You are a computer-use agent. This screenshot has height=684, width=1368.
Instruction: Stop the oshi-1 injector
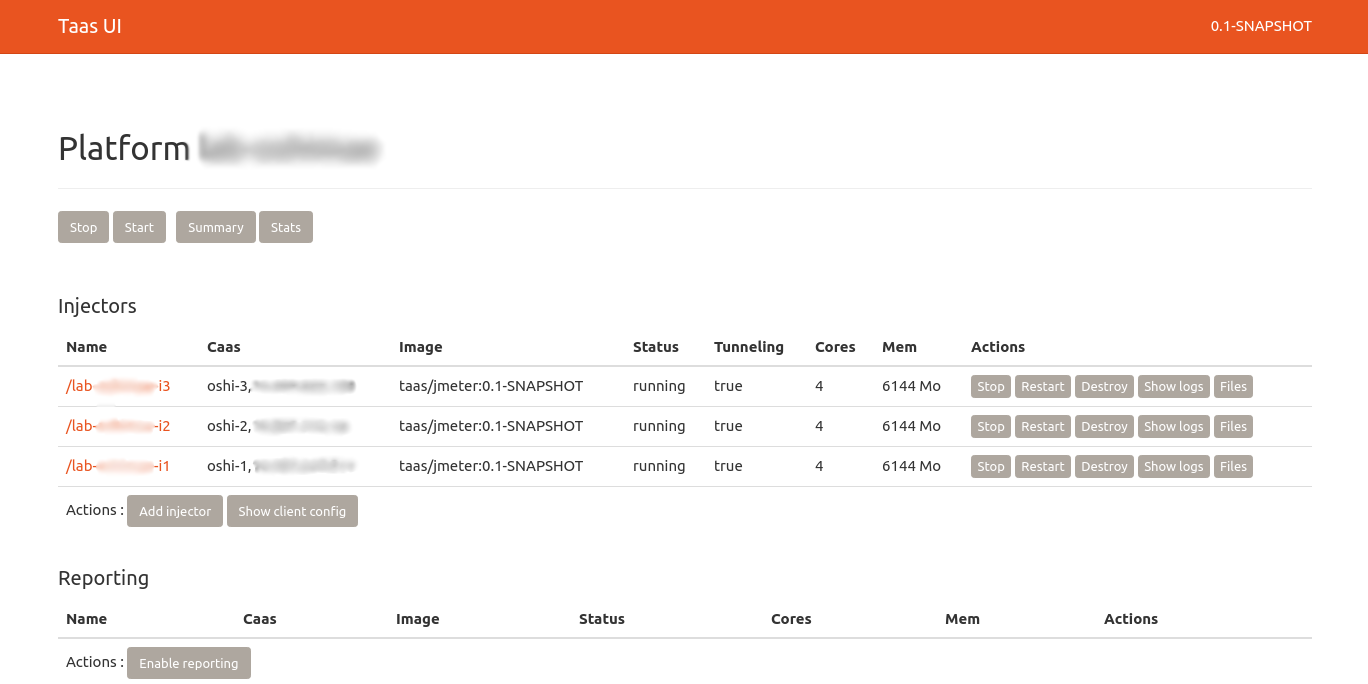pyautogui.click(x=990, y=467)
